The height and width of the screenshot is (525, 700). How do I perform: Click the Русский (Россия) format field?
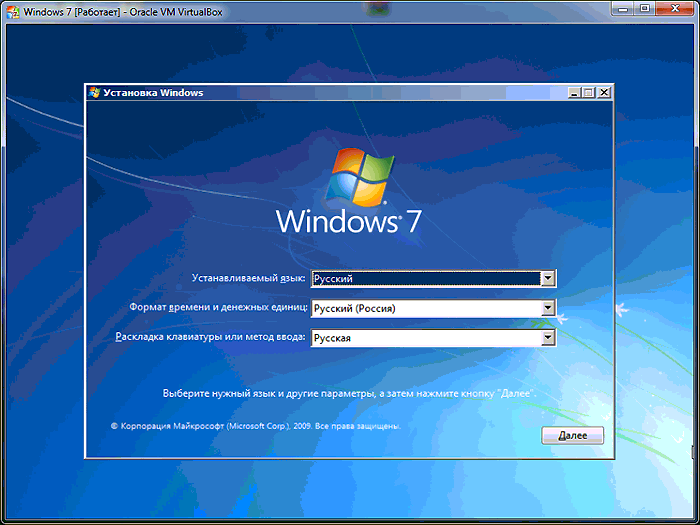click(x=433, y=308)
